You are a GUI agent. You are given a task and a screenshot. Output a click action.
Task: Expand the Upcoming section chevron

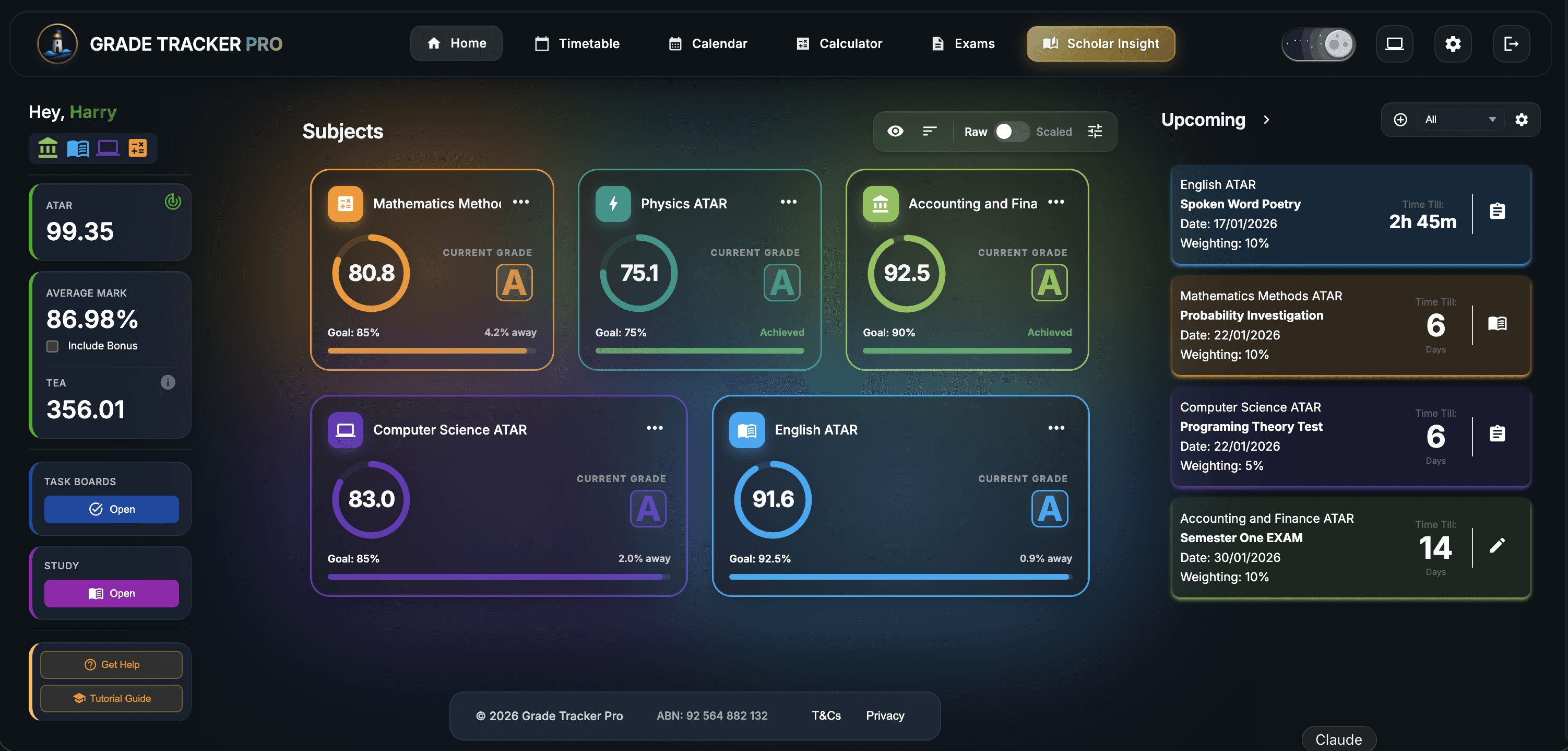(x=1266, y=120)
